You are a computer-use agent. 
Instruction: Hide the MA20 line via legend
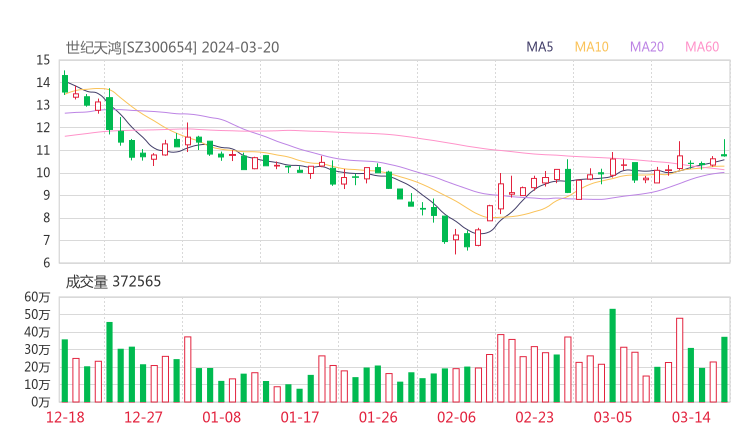(647, 46)
